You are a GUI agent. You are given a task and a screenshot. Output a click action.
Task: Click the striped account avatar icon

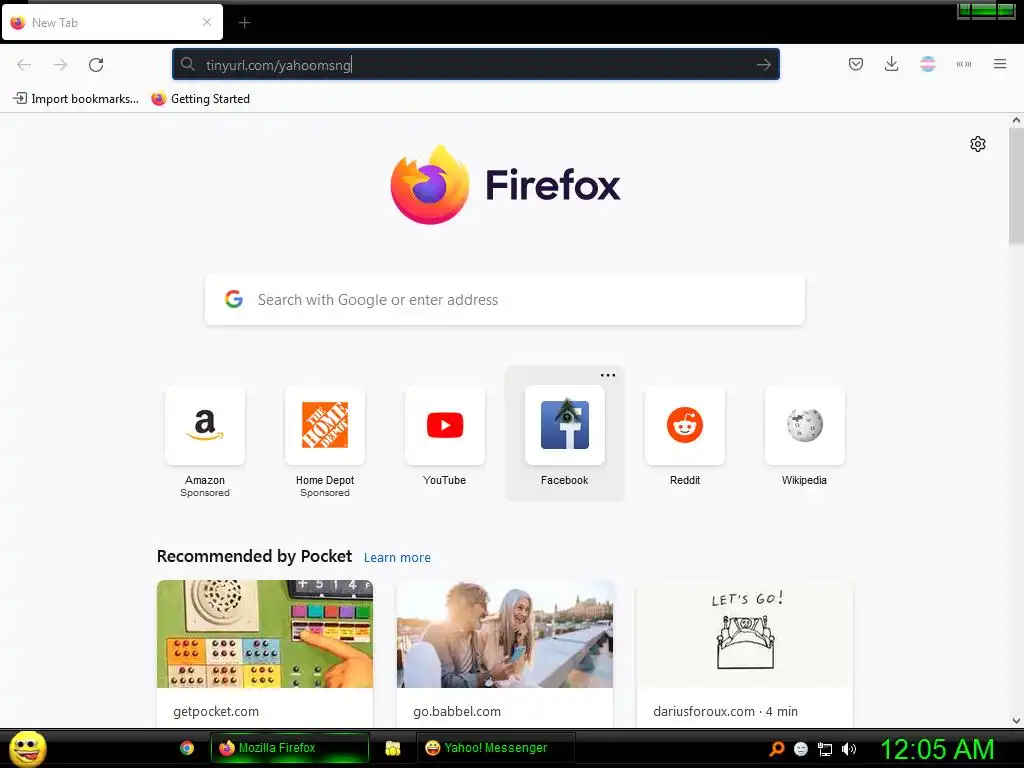tap(927, 64)
